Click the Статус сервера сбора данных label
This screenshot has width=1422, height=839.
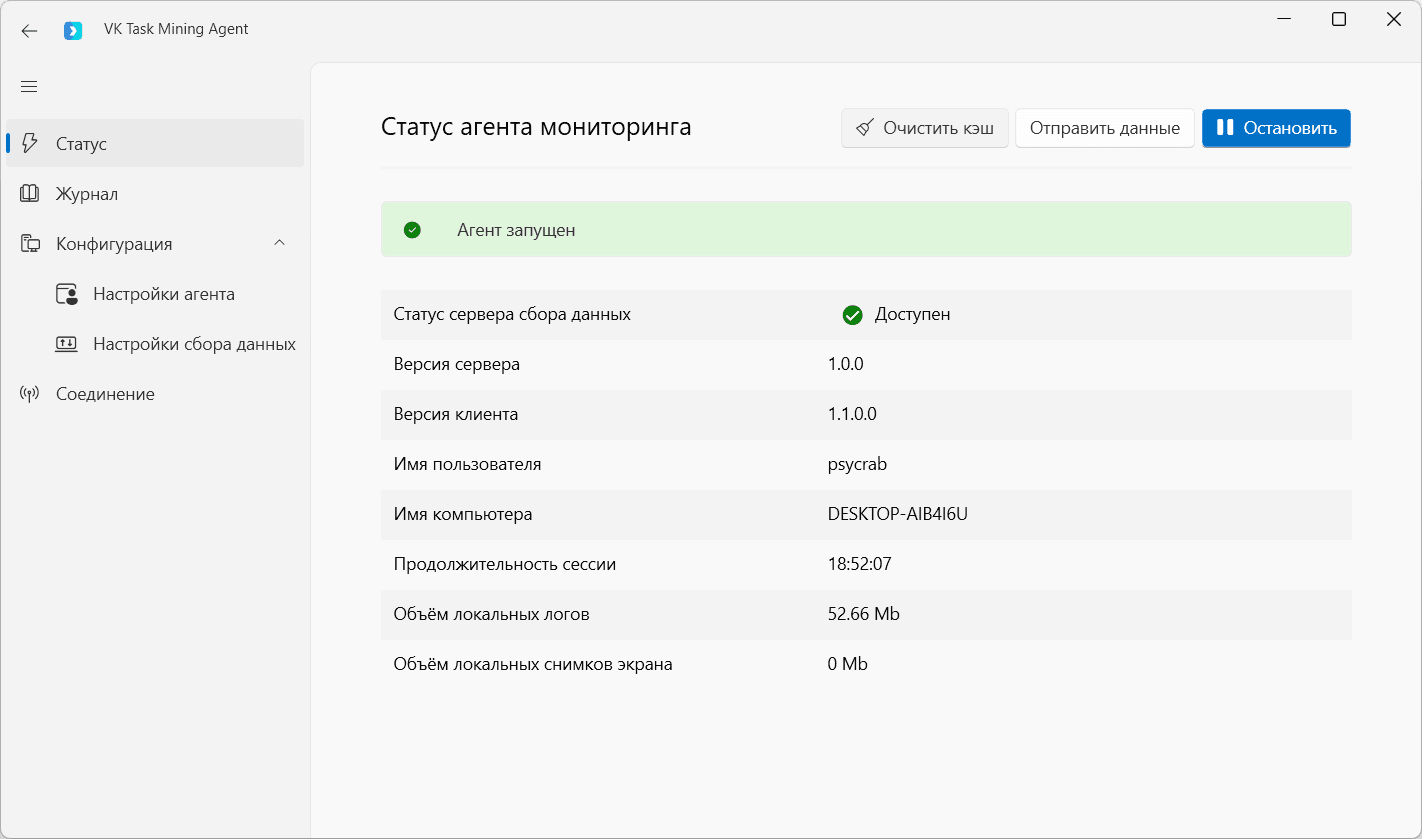click(512, 314)
